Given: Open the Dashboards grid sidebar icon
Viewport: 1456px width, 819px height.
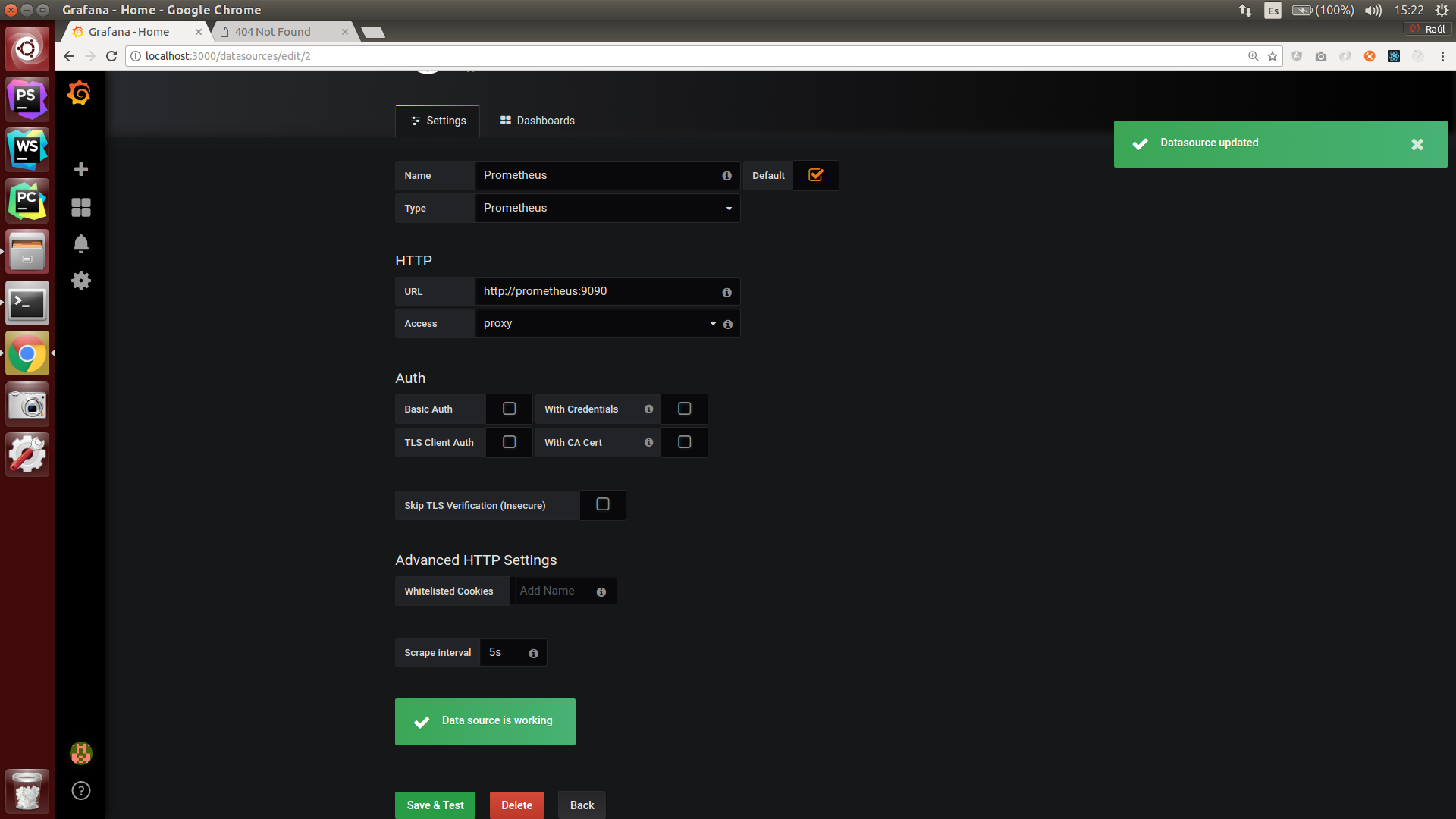Looking at the screenshot, I should (81, 207).
